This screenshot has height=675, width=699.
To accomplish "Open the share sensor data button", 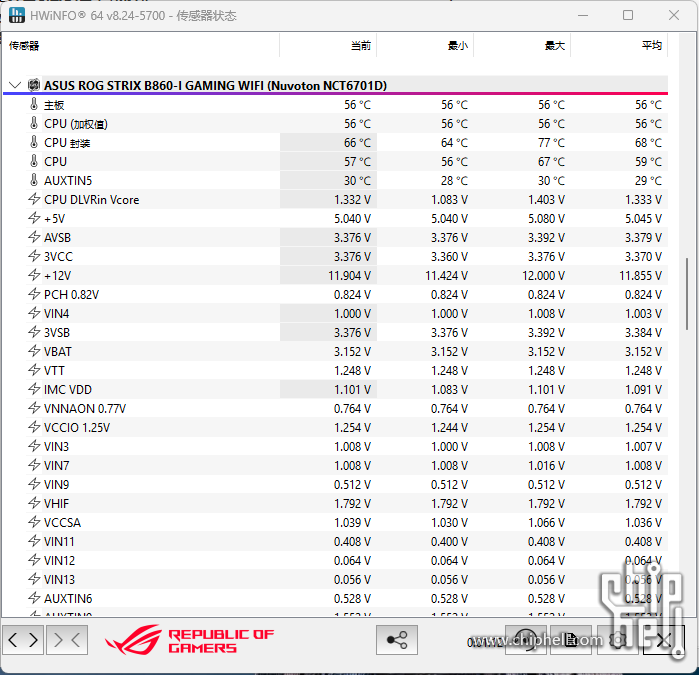I will 397,640.
